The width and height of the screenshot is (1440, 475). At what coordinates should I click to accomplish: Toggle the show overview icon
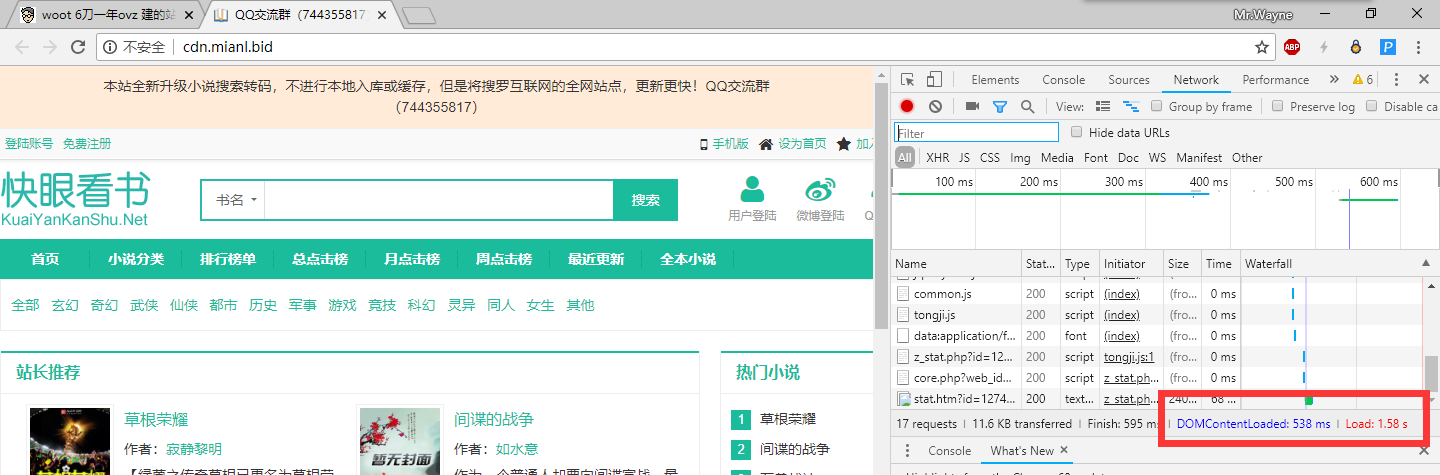[x=1131, y=106]
